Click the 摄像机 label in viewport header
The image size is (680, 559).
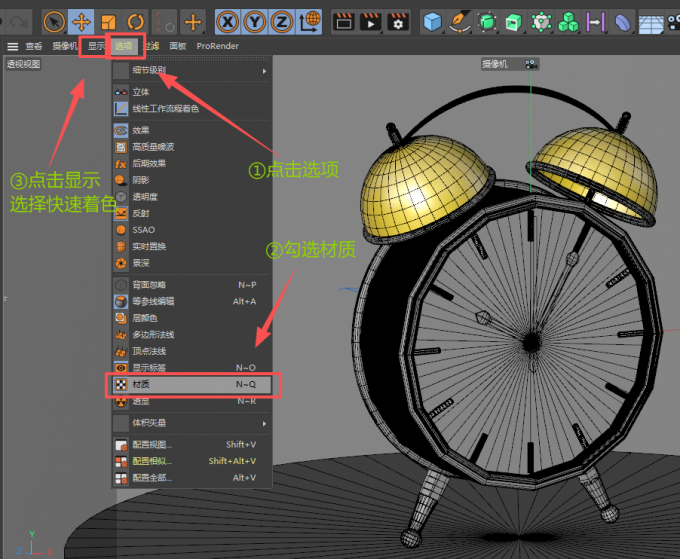pyautogui.click(x=495, y=64)
